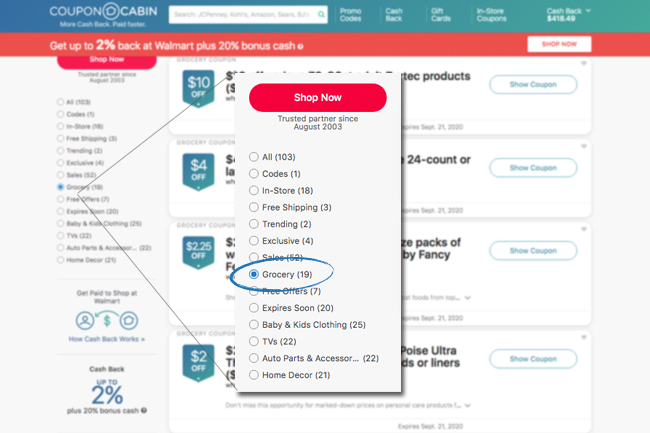This screenshot has height=433, width=650.
Task: Favorite the $10 OFF coupon with its heart icon
Action: 584,63
